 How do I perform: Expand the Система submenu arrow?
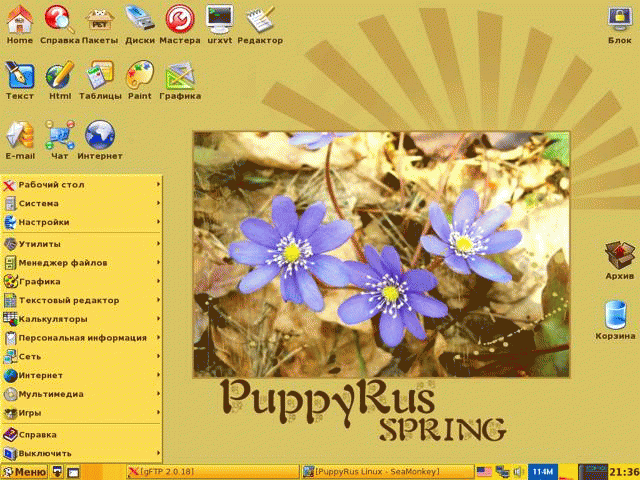158,203
